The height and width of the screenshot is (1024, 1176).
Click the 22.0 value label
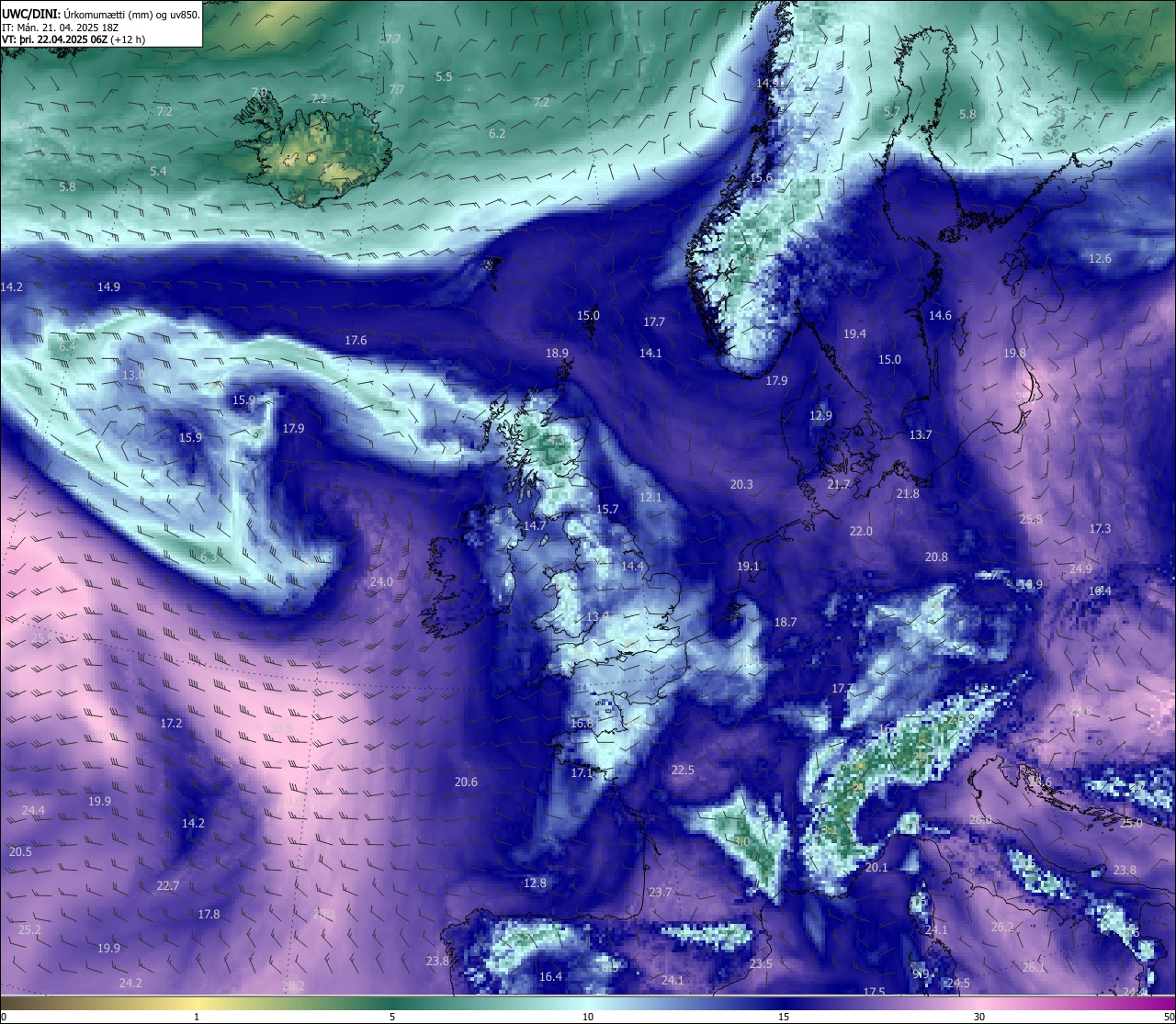click(x=861, y=532)
